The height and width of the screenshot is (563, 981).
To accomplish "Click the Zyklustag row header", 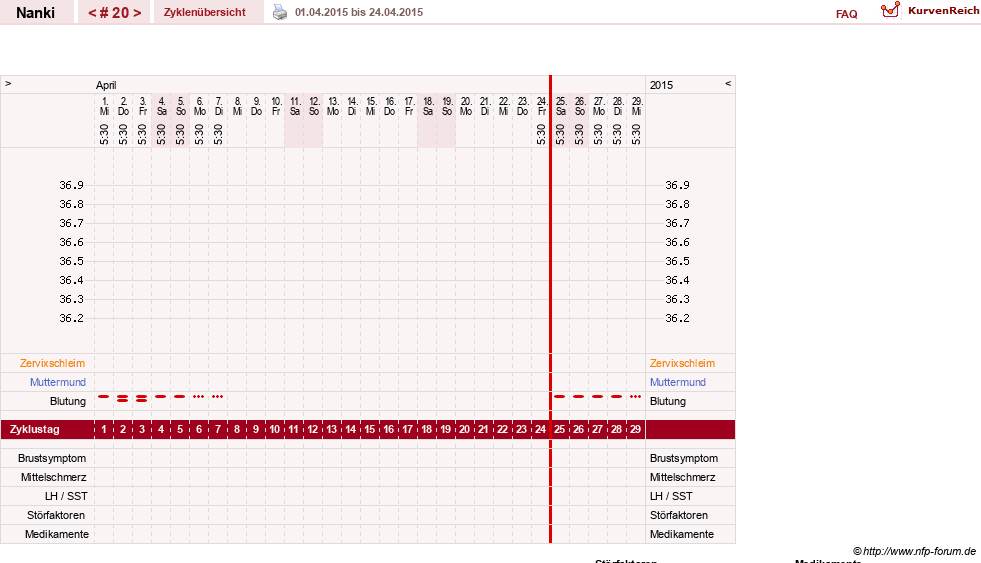I will point(34,429).
